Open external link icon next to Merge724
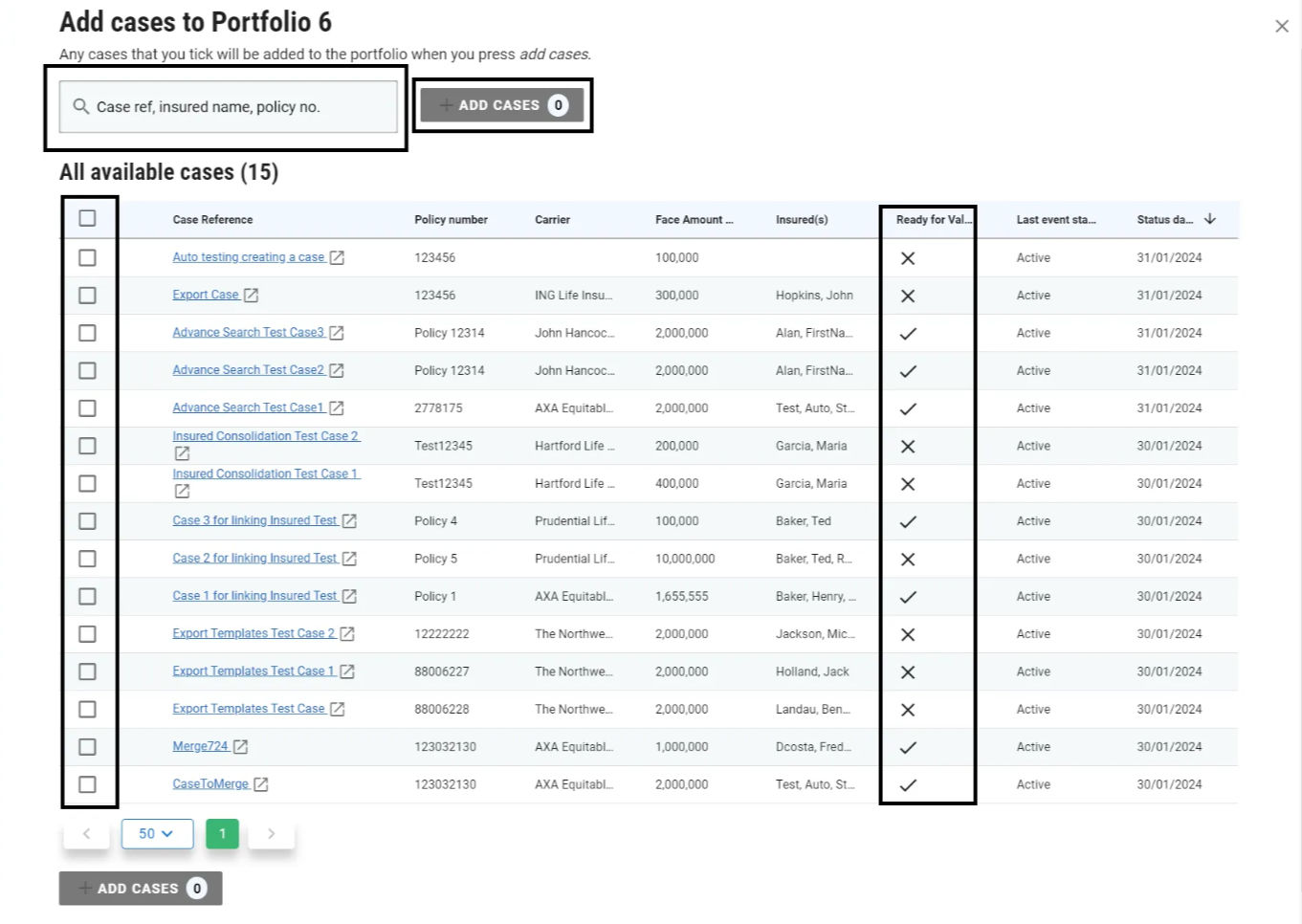 [240, 747]
